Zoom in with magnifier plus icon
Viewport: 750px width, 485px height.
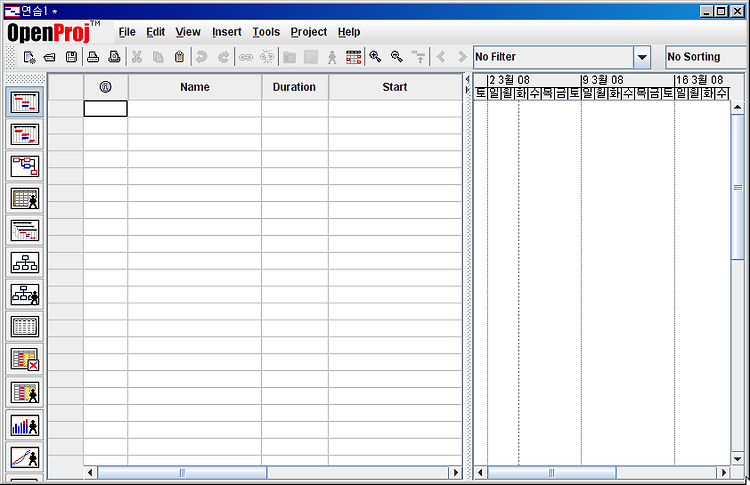point(375,57)
